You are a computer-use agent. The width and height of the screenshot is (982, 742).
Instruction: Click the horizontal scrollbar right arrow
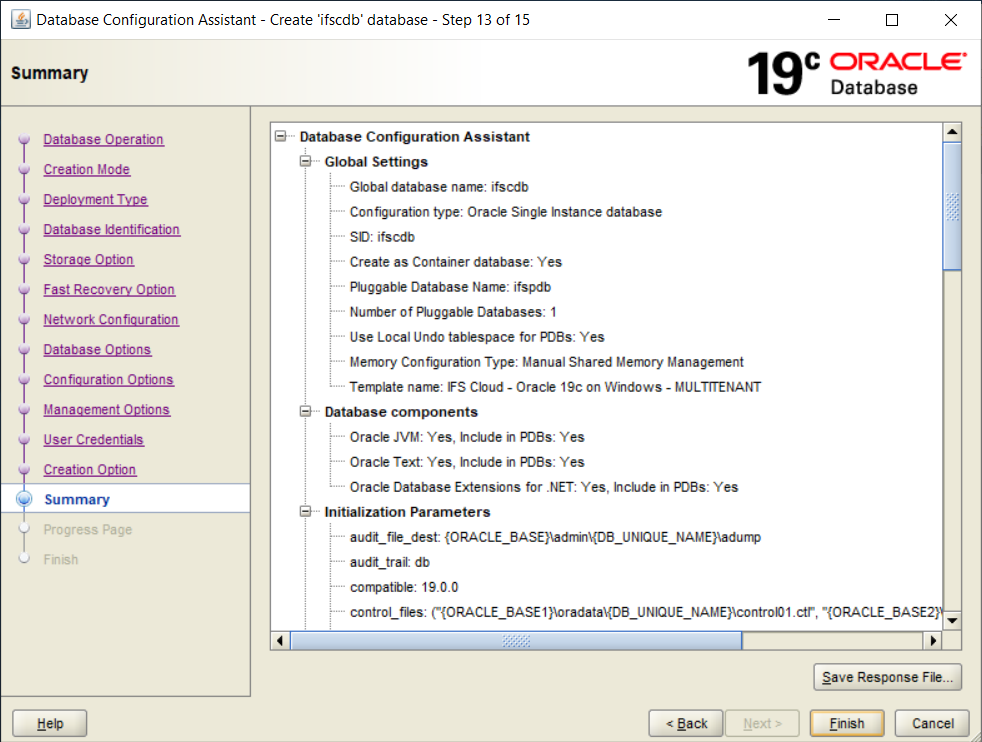pos(933,641)
